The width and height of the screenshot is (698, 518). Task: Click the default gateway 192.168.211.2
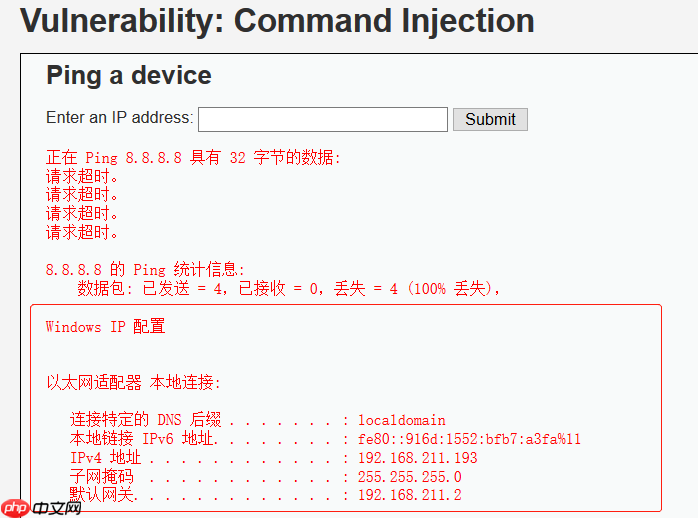(x=409, y=495)
